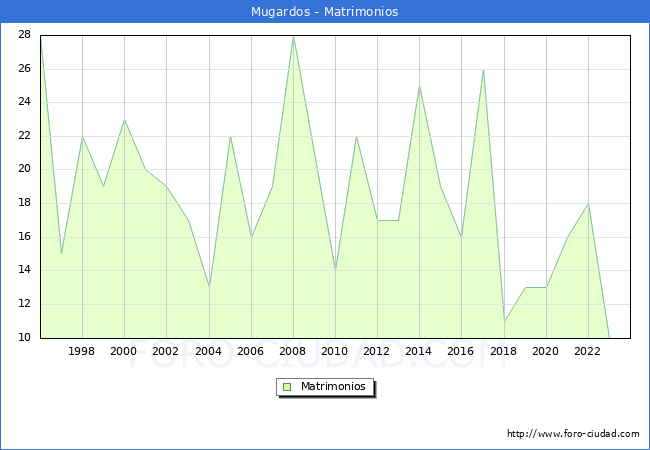Click the x-axis label 2012
This screenshot has height=450, width=650.
[x=376, y=351]
